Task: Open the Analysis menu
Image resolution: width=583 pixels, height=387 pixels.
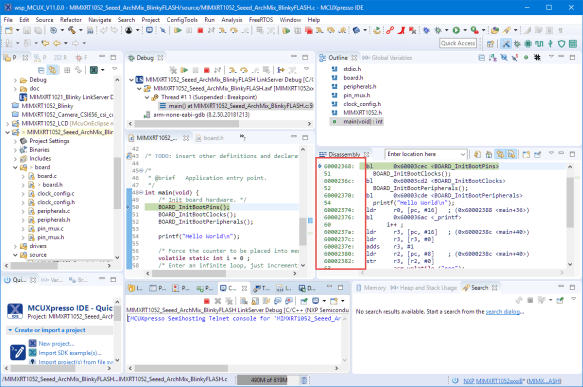Action: [232, 20]
